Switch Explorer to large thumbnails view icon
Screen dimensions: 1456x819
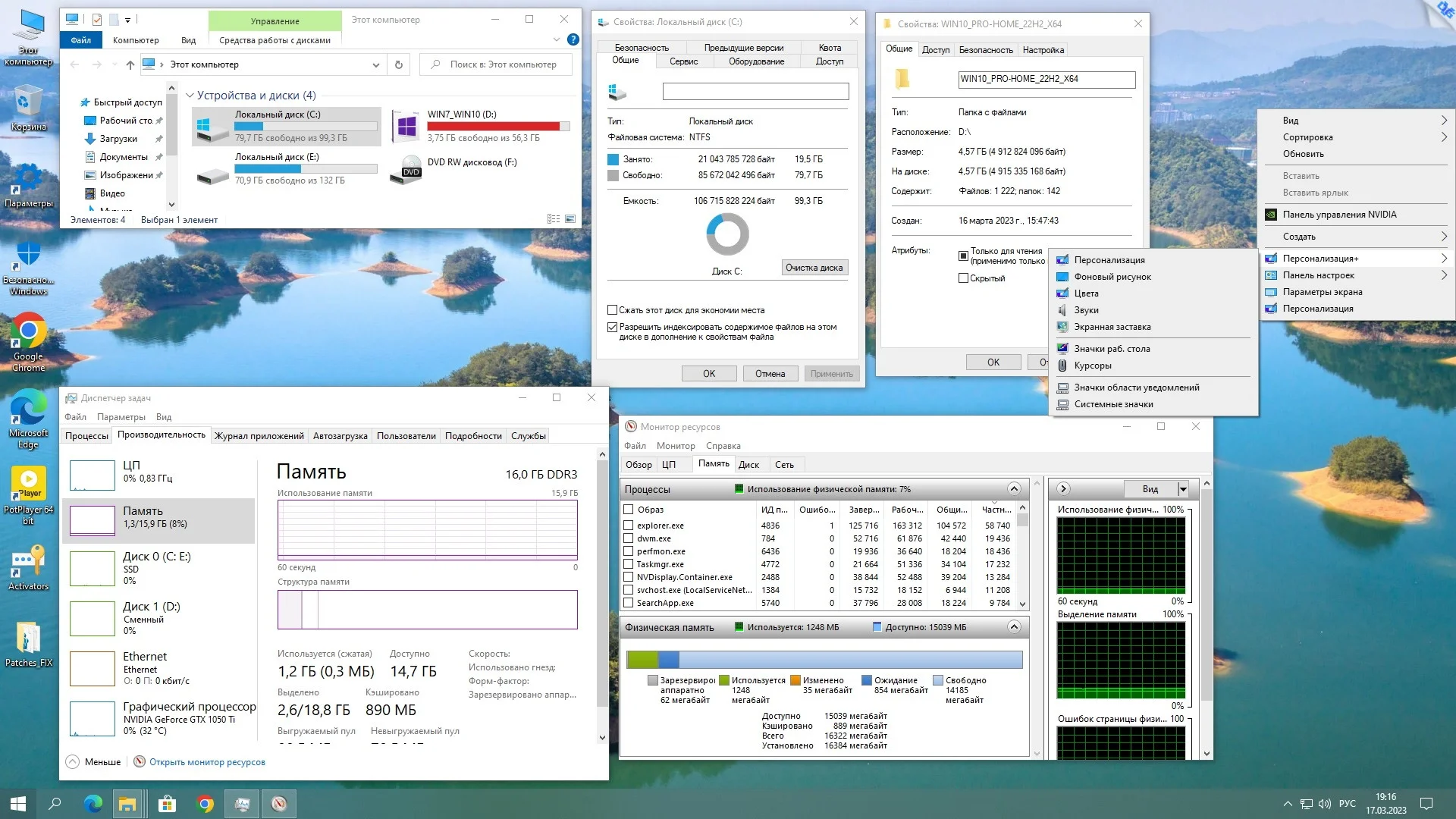click(570, 219)
